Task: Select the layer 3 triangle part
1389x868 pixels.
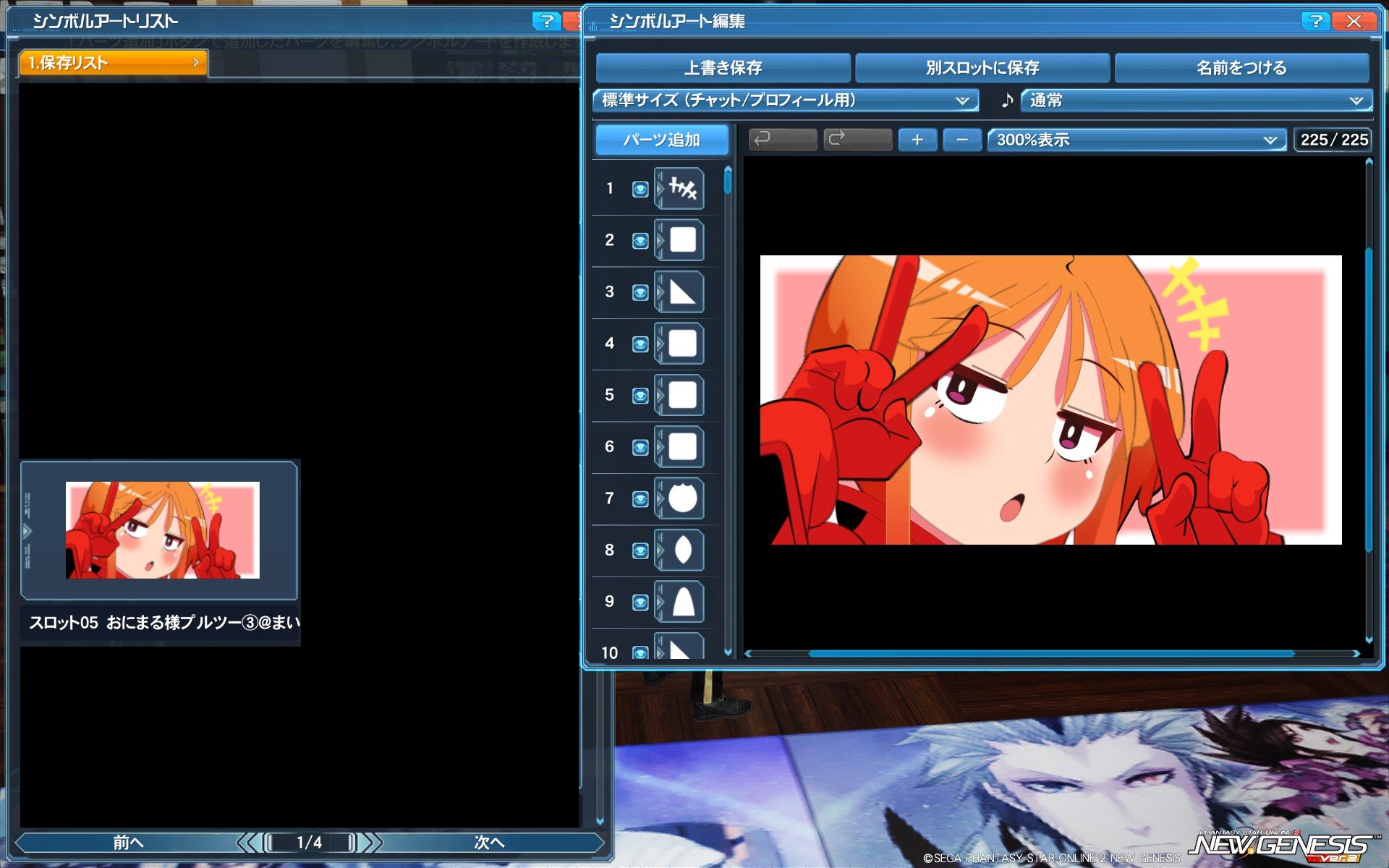Action: point(680,292)
